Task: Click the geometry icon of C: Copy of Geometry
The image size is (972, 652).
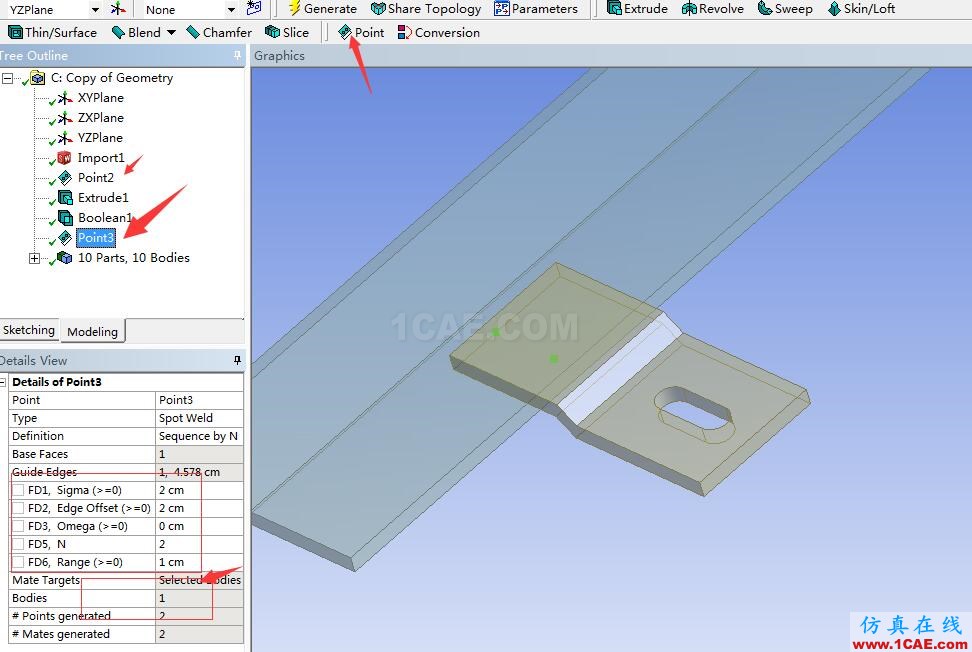Action: (x=38, y=78)
